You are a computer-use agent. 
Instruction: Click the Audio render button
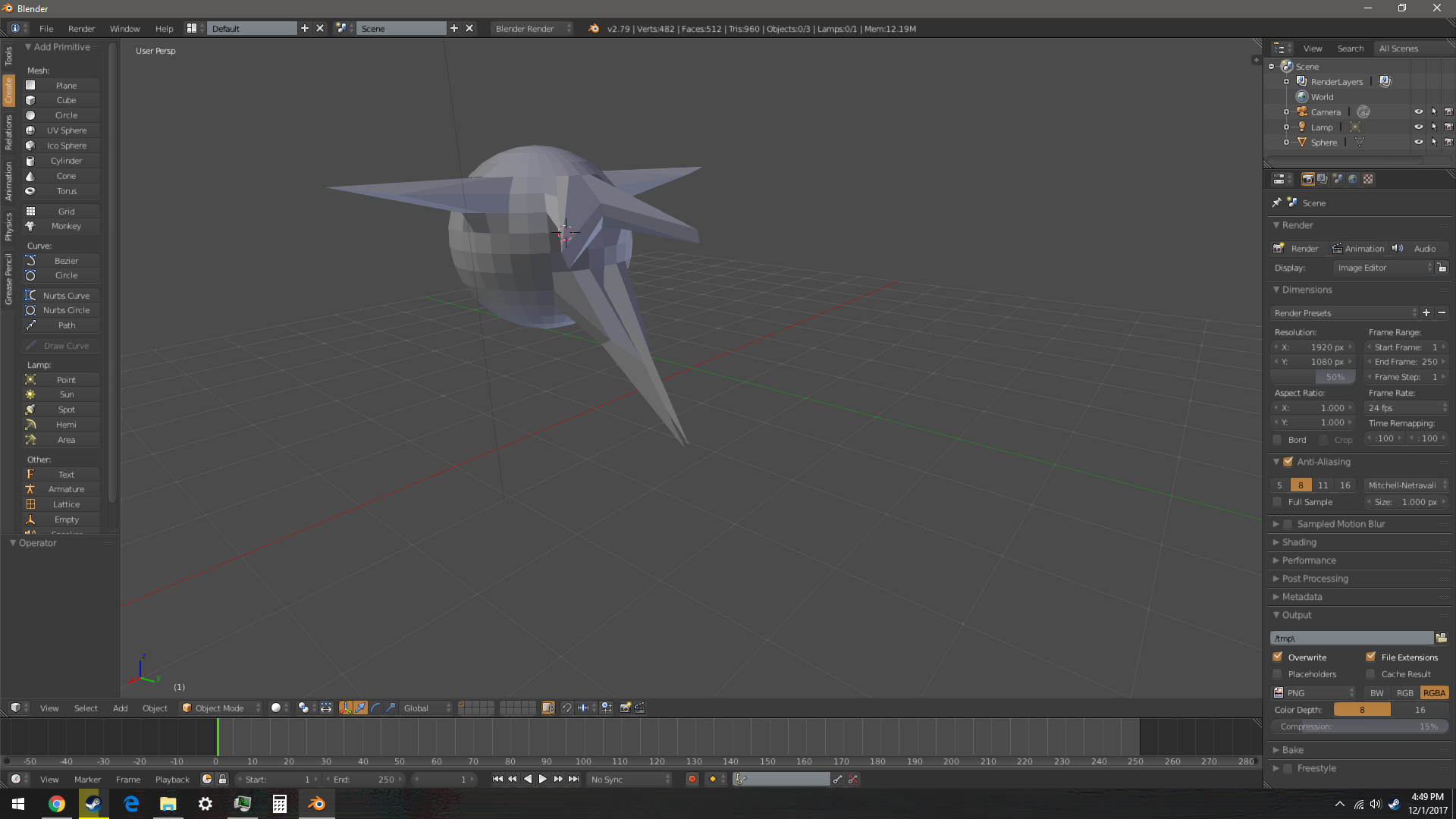pyautogui.click(x=1417, y=248)
